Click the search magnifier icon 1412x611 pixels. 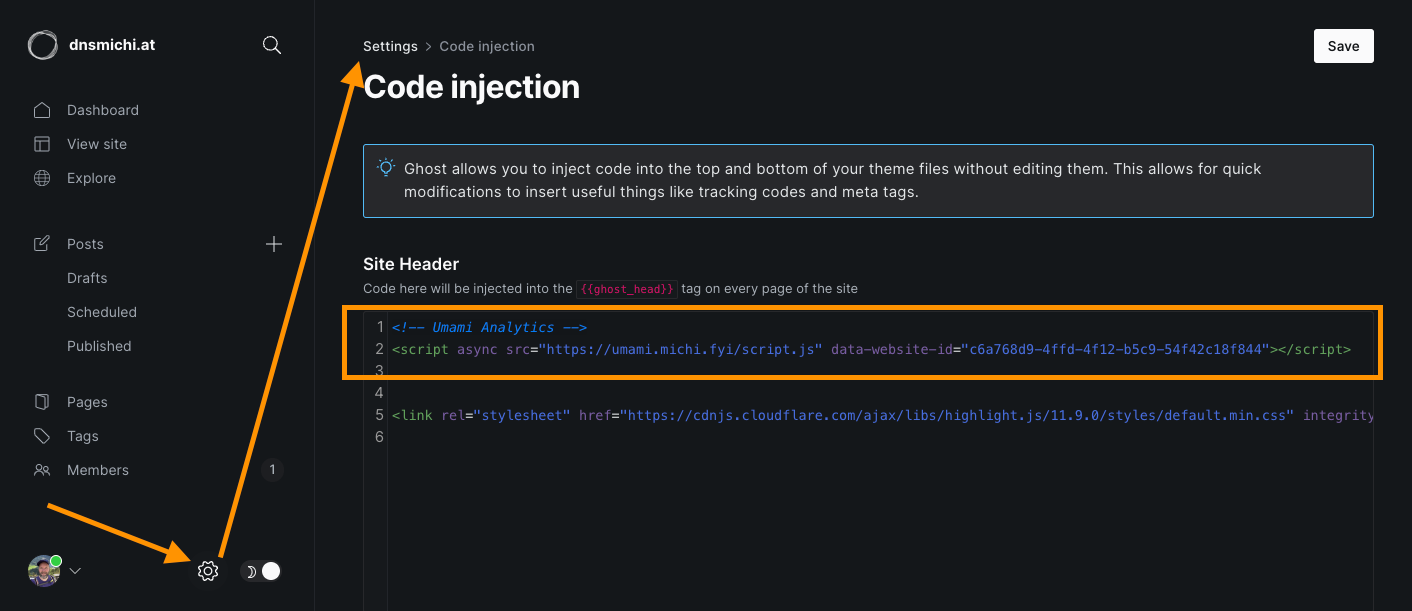click(271, 45)
